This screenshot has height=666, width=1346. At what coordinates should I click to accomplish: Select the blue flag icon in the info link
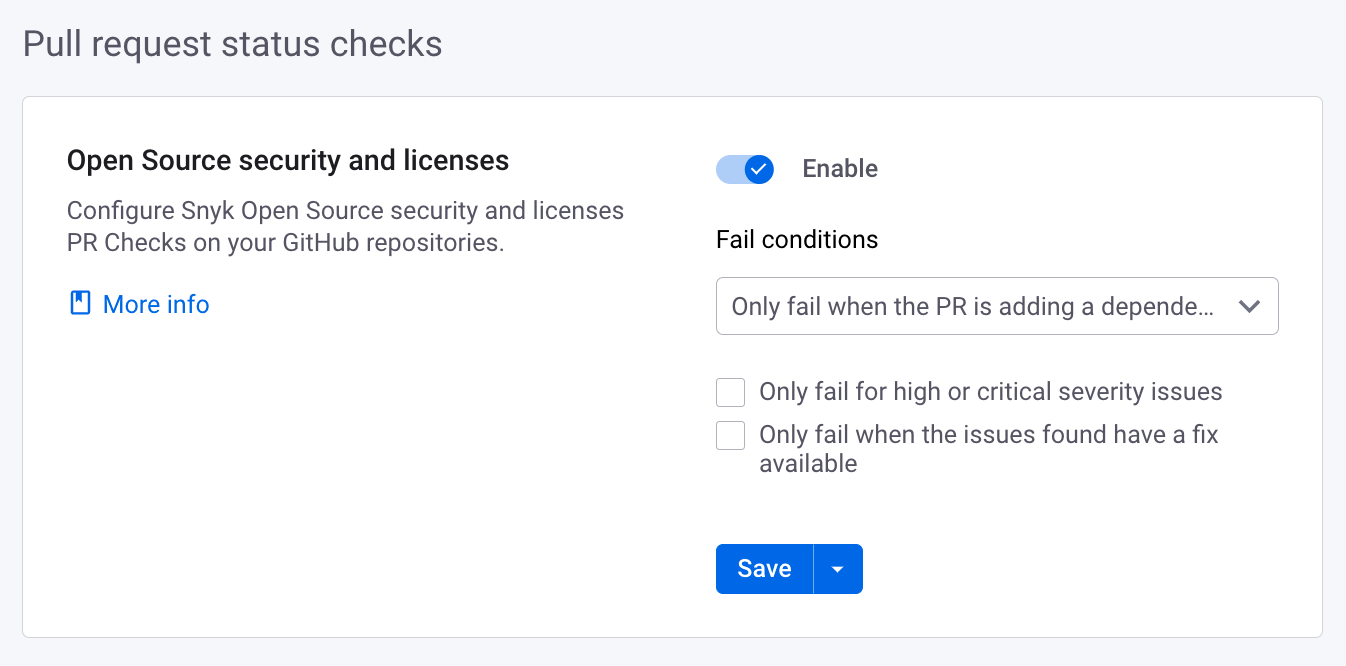tap(79, 303)
